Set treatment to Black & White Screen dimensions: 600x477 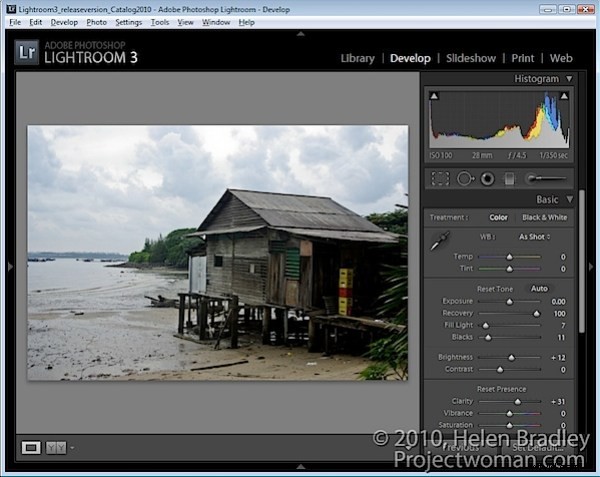[544, 217]
